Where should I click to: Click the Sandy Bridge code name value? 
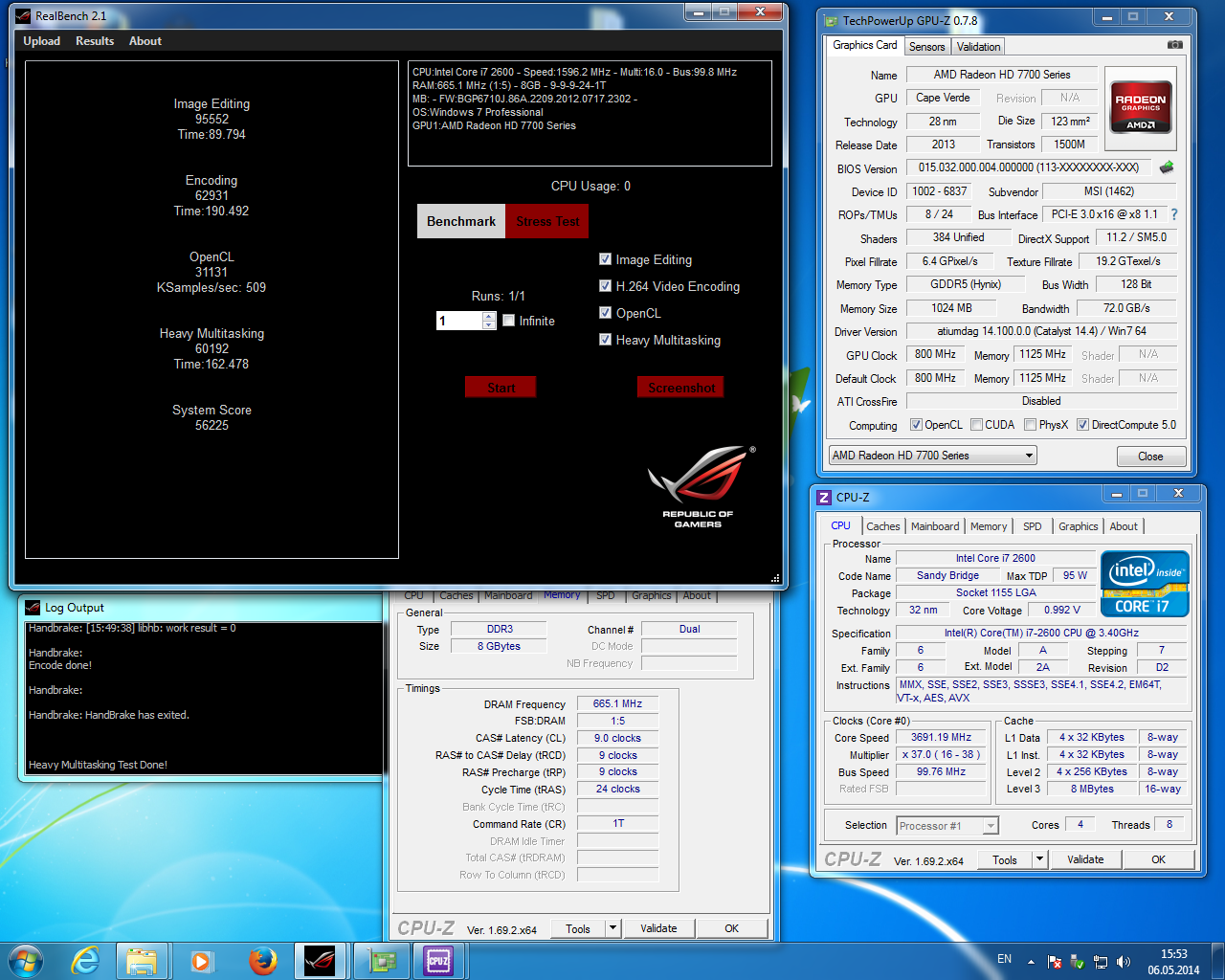click(947, 576)
